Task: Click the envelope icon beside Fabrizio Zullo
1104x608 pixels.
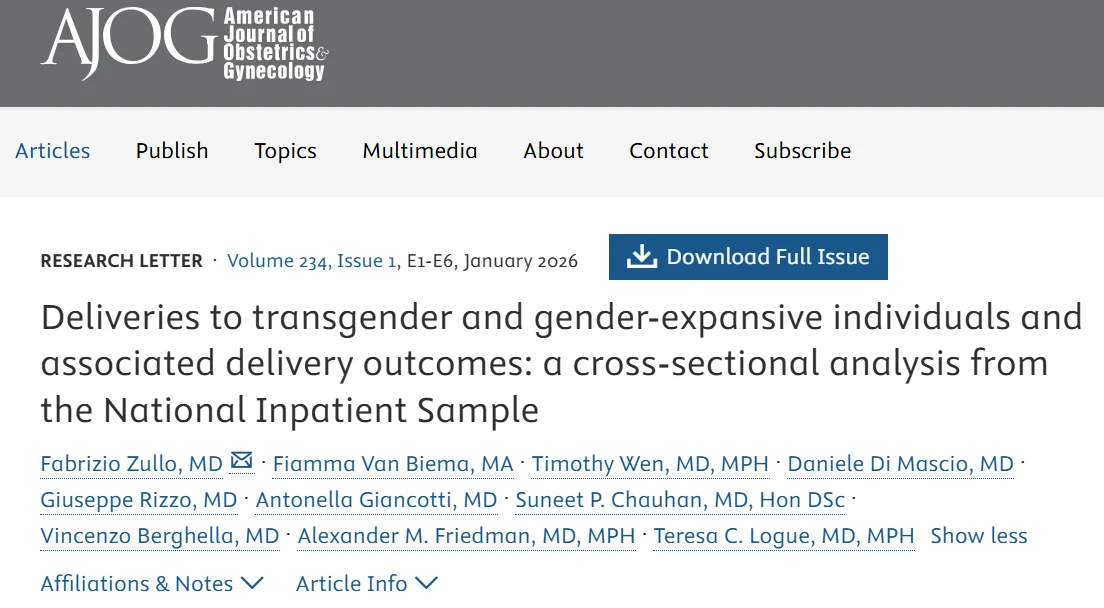Action: click(x=242, y=461)
